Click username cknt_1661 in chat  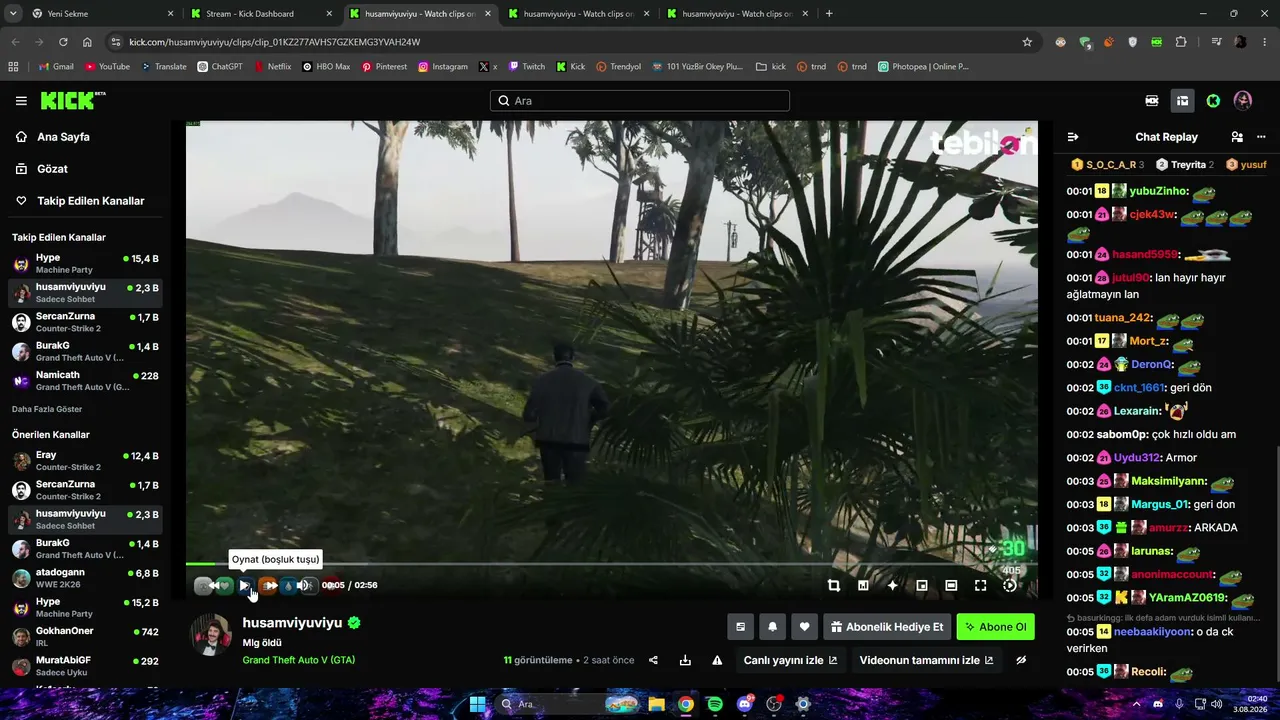click(x=1140, y=388)
